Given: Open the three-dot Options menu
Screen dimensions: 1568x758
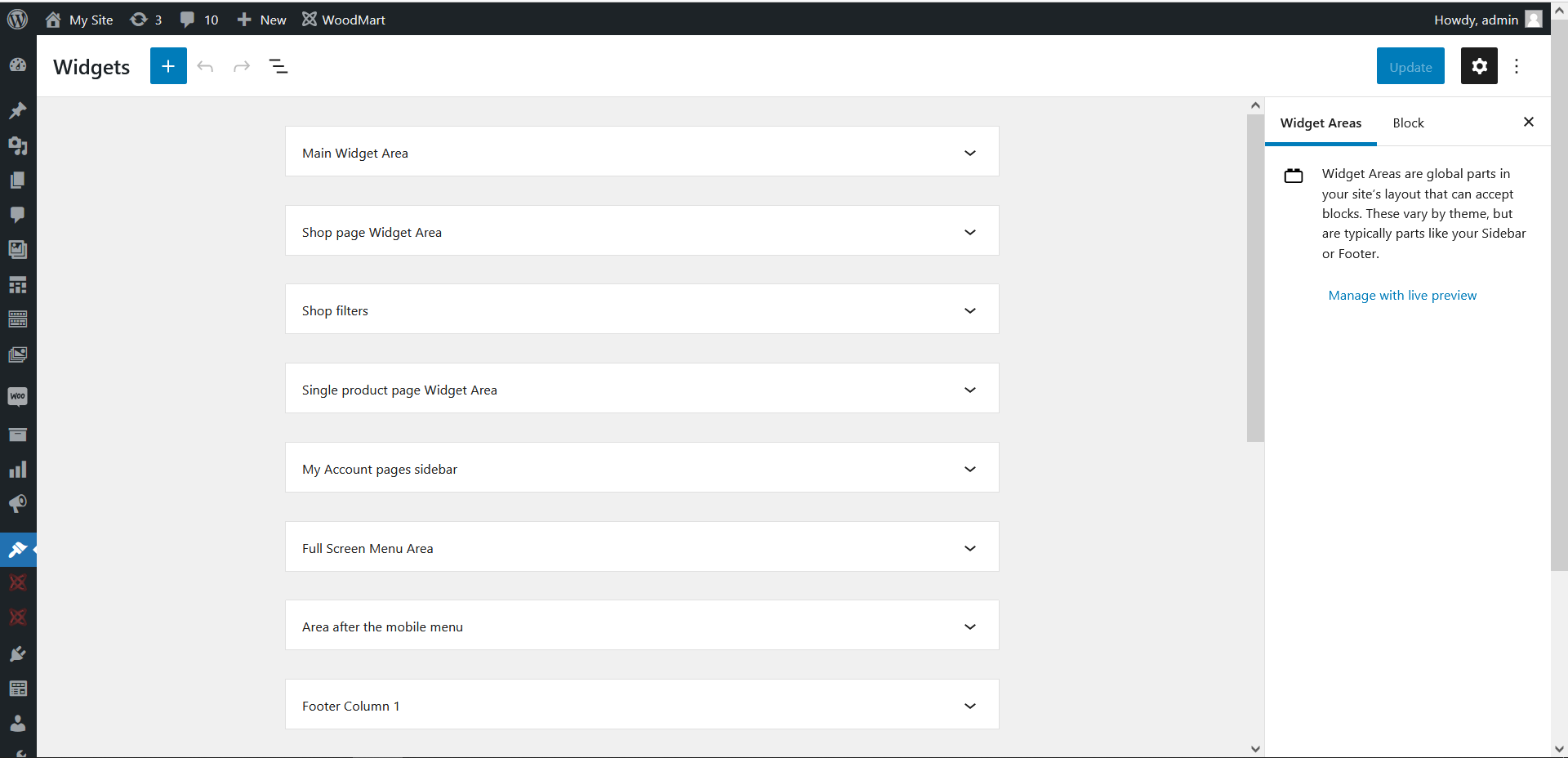Looking at the screenshot, I should 1517,66.
